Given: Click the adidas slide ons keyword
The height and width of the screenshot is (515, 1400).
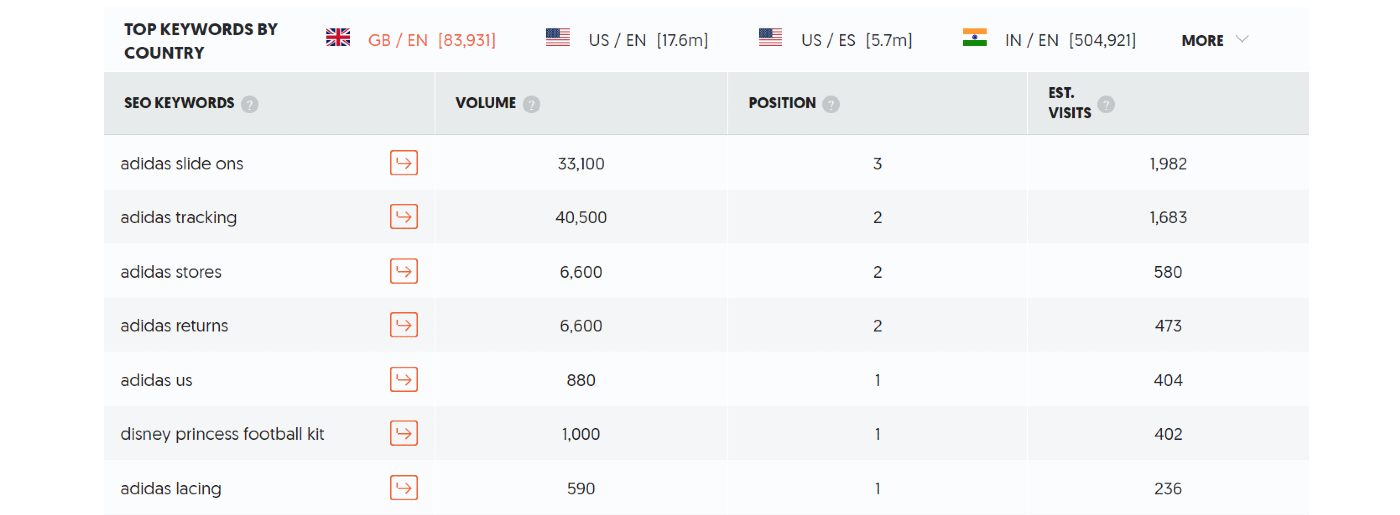Looking at the screenshot, I should coord(182,164).
